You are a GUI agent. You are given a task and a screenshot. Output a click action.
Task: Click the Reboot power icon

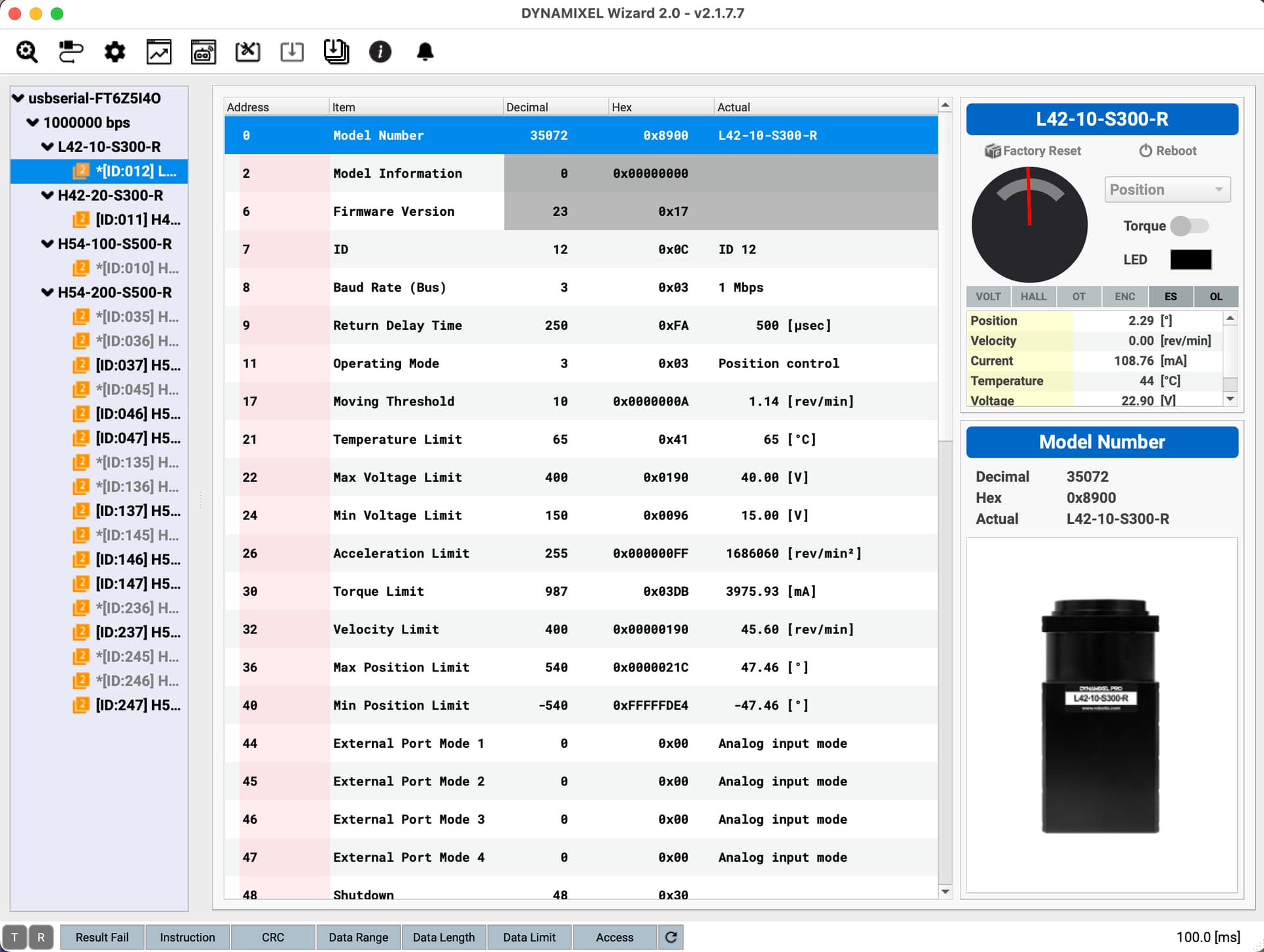[1145, 151]
